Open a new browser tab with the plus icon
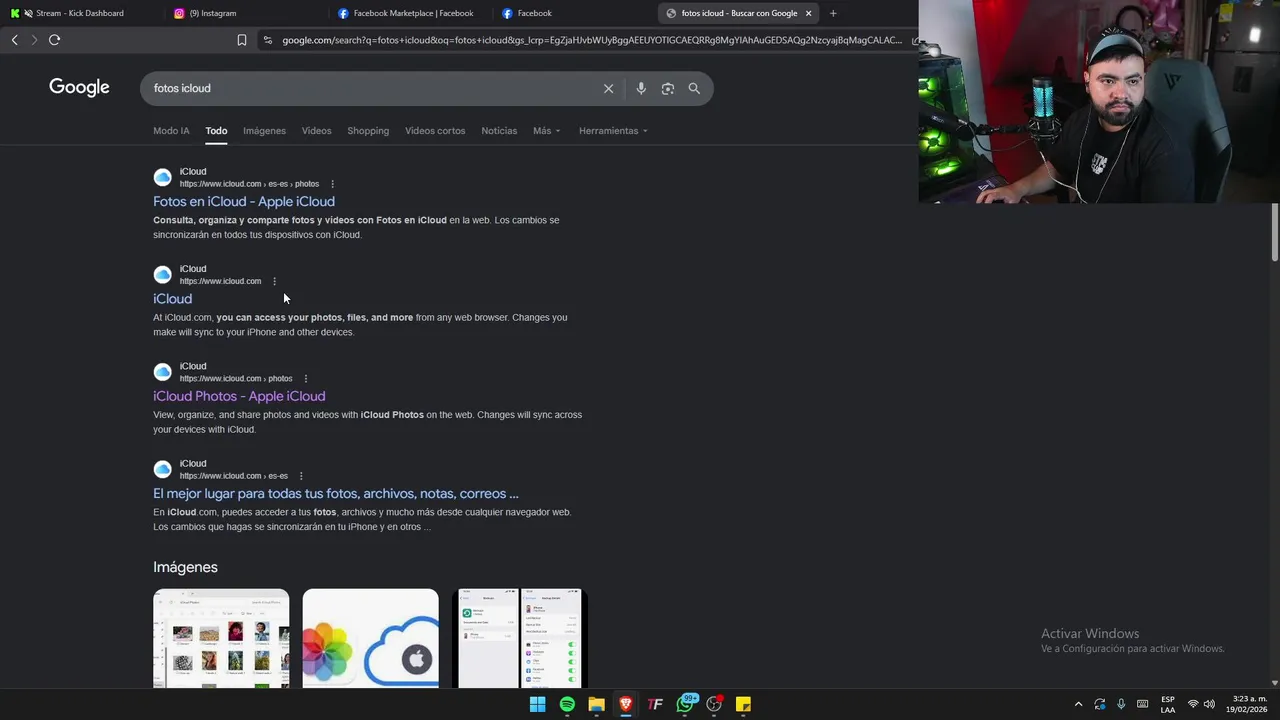This screenshot has width=1280, height=720. click(x=833, y=13)
